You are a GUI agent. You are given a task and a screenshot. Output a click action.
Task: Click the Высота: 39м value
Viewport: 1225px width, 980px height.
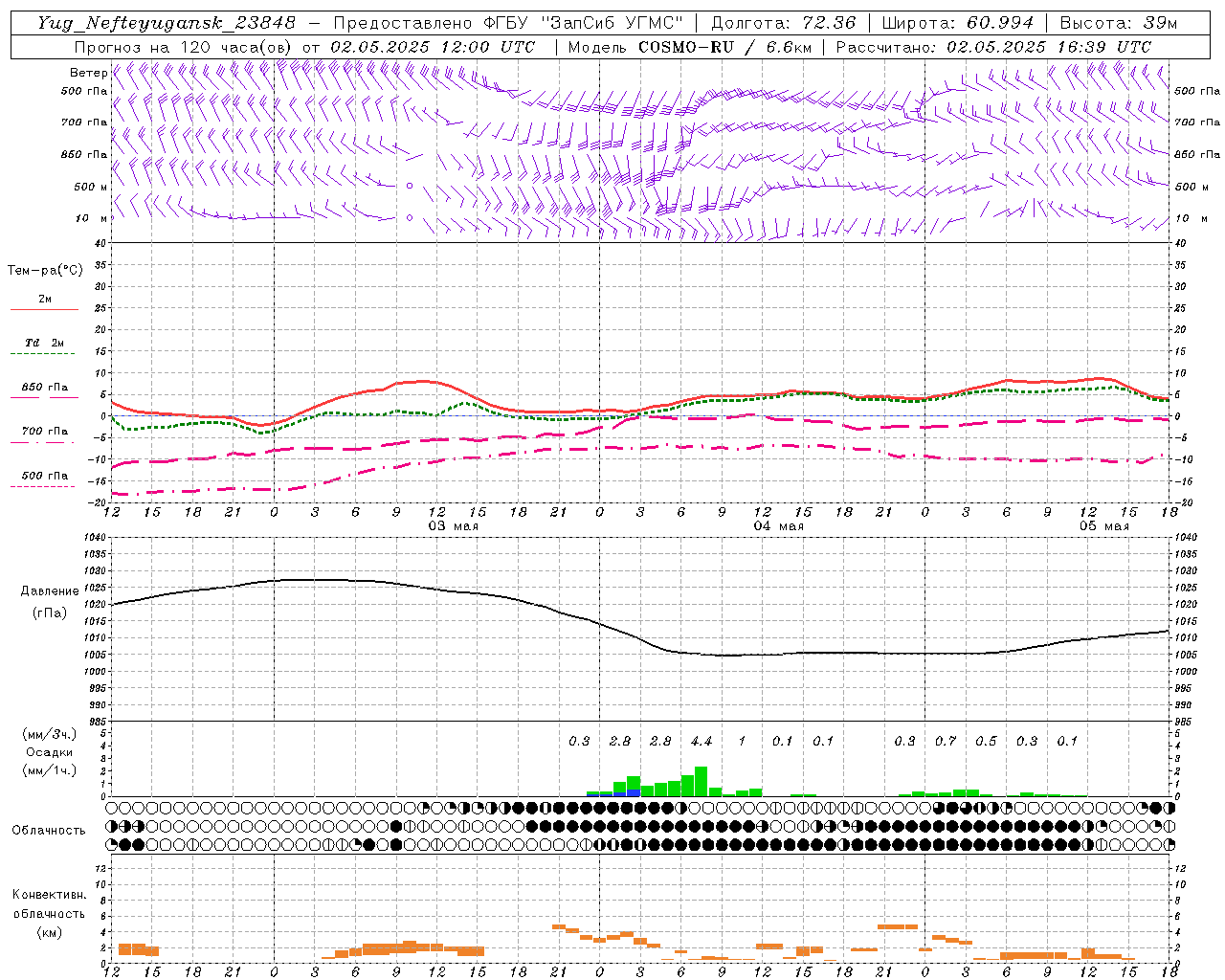(1119, 23)
